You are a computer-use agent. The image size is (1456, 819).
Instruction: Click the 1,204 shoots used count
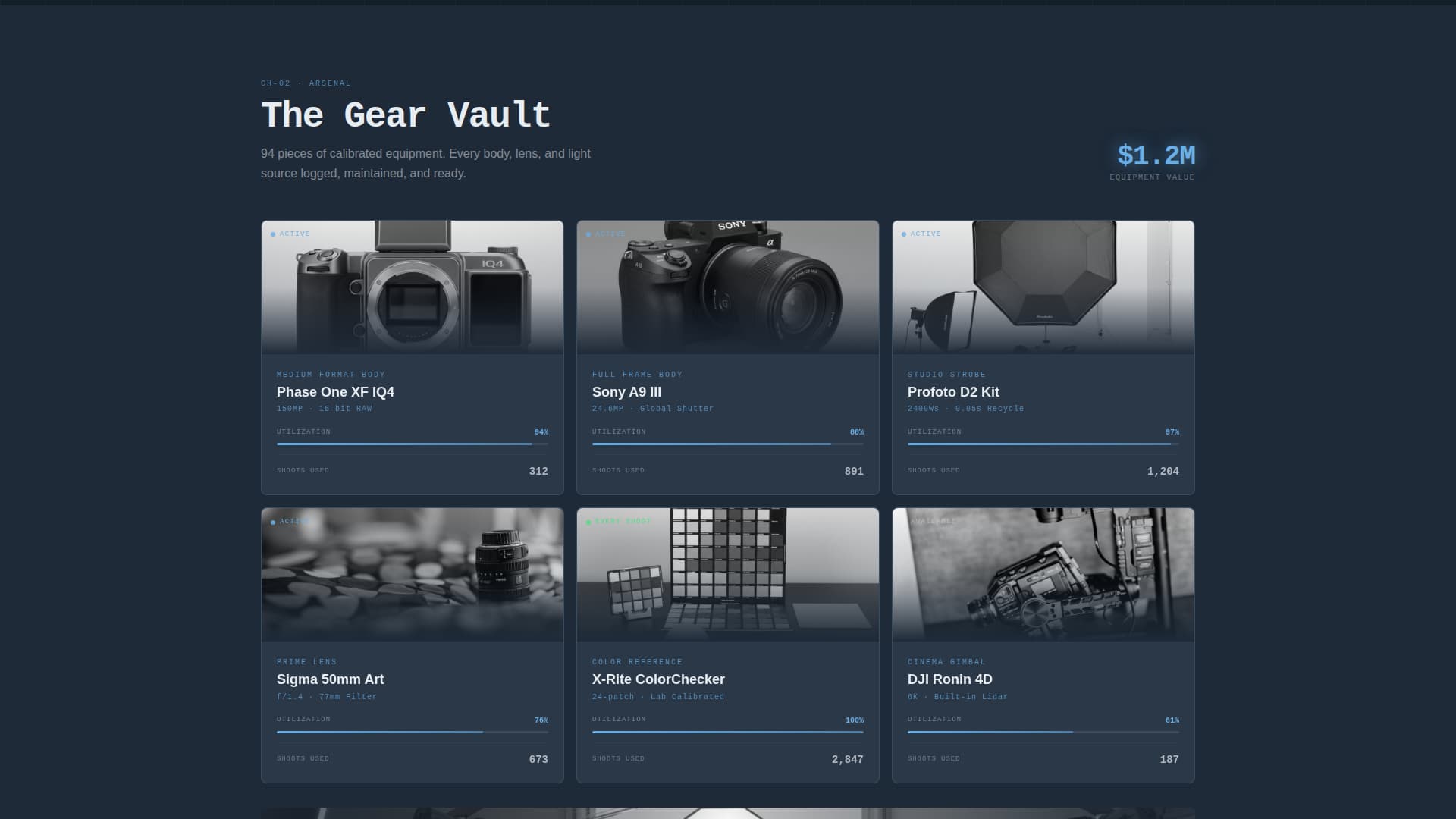pos(1163,472)
